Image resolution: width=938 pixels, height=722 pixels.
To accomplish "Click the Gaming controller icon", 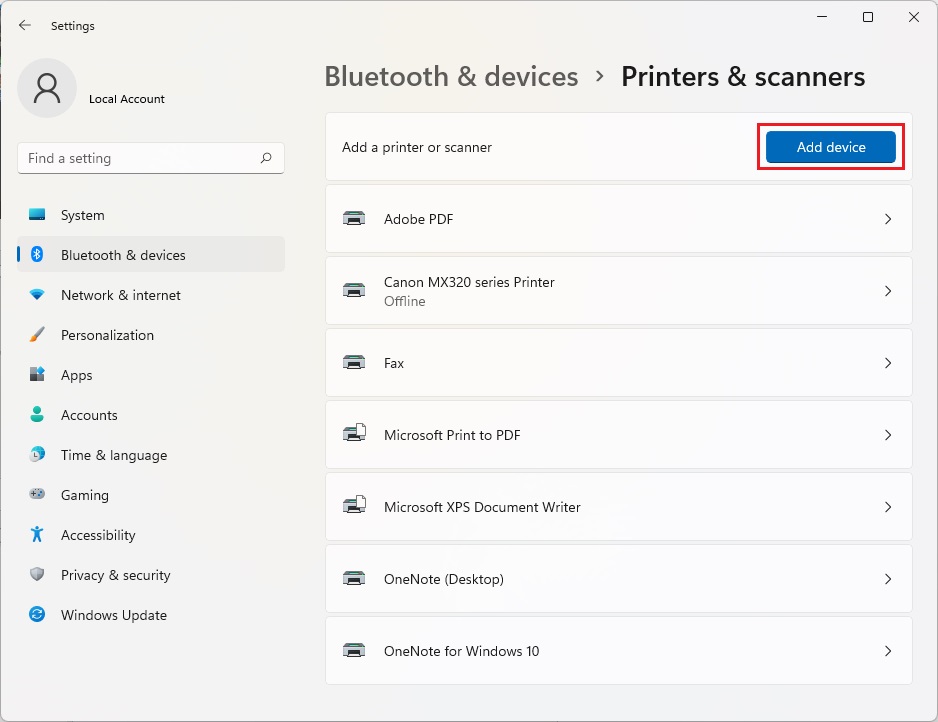I will 37,495.
